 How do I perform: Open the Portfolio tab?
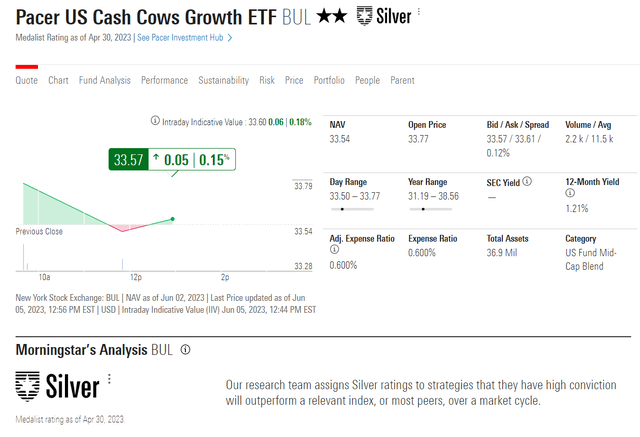[x=329, y=80]
